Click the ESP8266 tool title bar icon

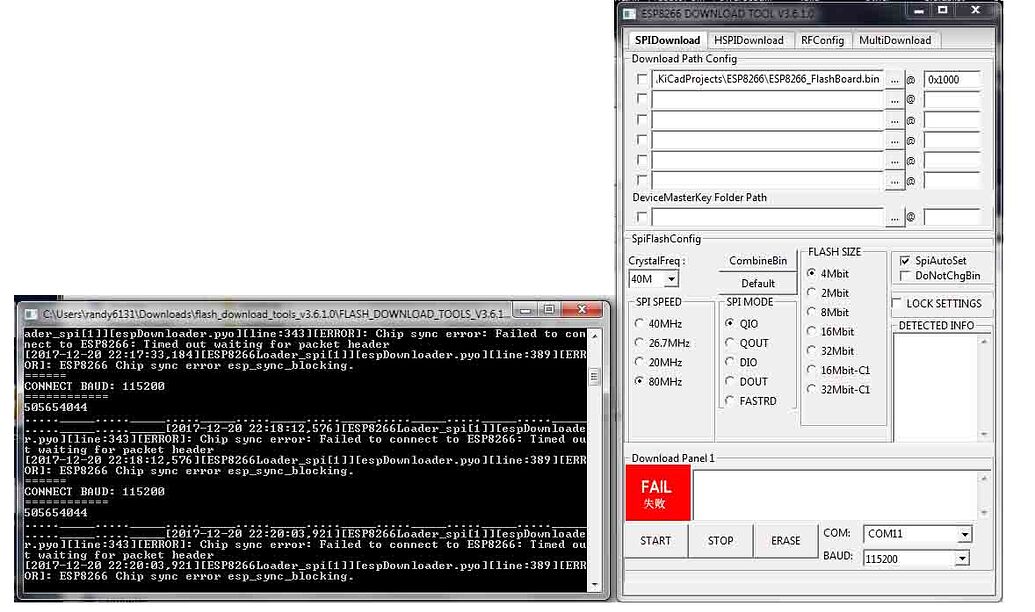630,14
